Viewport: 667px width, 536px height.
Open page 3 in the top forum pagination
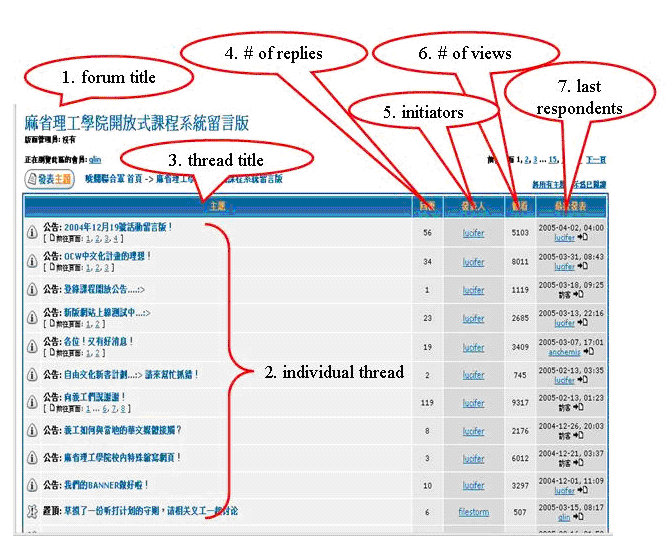535,160
